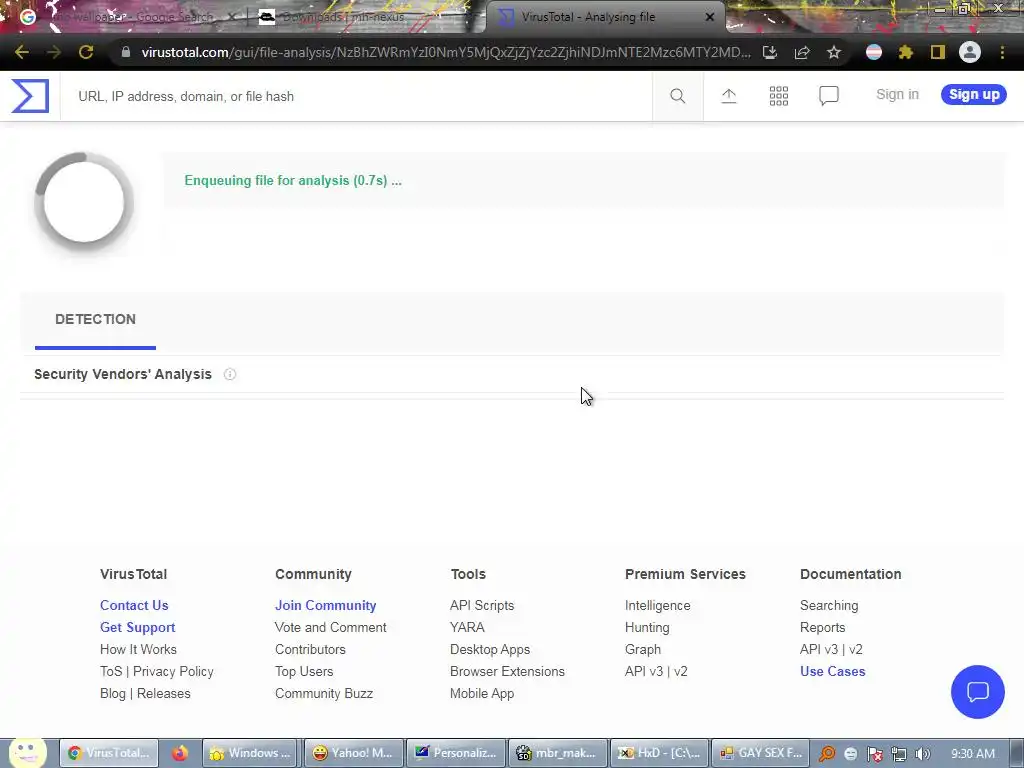Open the Graph link
1024x768 pixels.
tap(643, 650)
